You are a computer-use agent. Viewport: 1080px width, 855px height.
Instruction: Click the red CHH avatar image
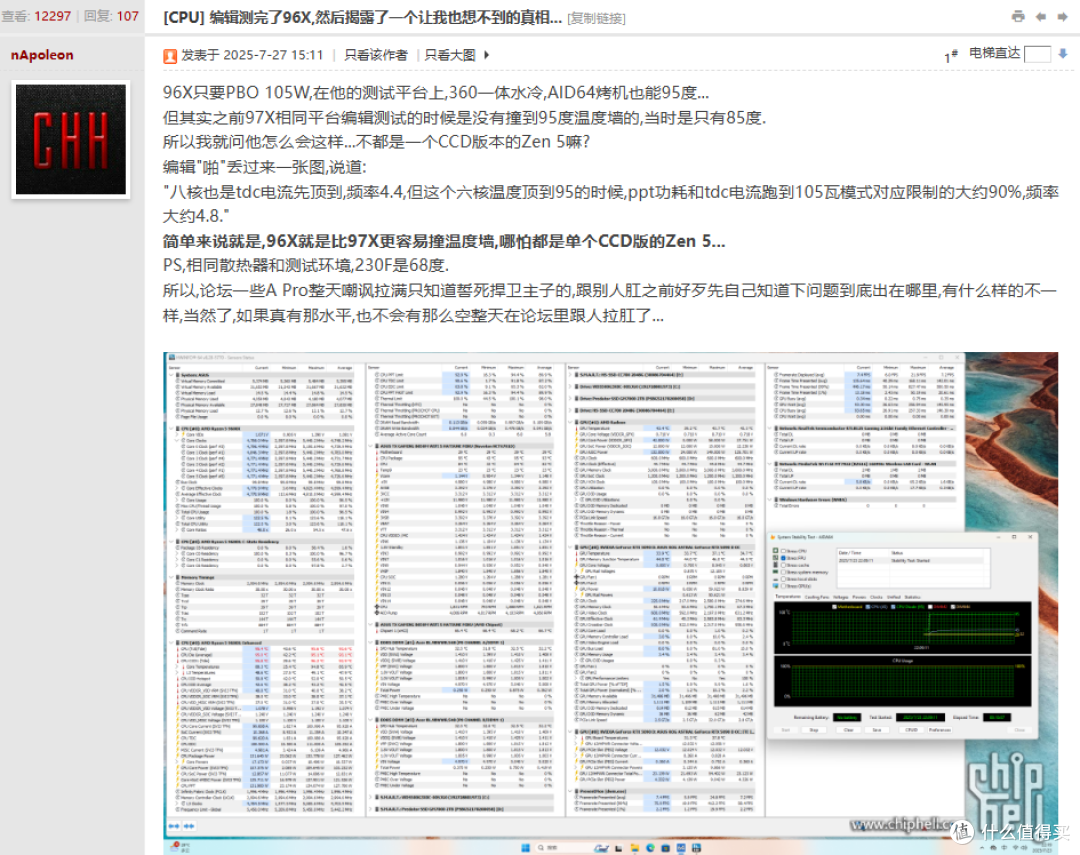(x=71, y=139)
